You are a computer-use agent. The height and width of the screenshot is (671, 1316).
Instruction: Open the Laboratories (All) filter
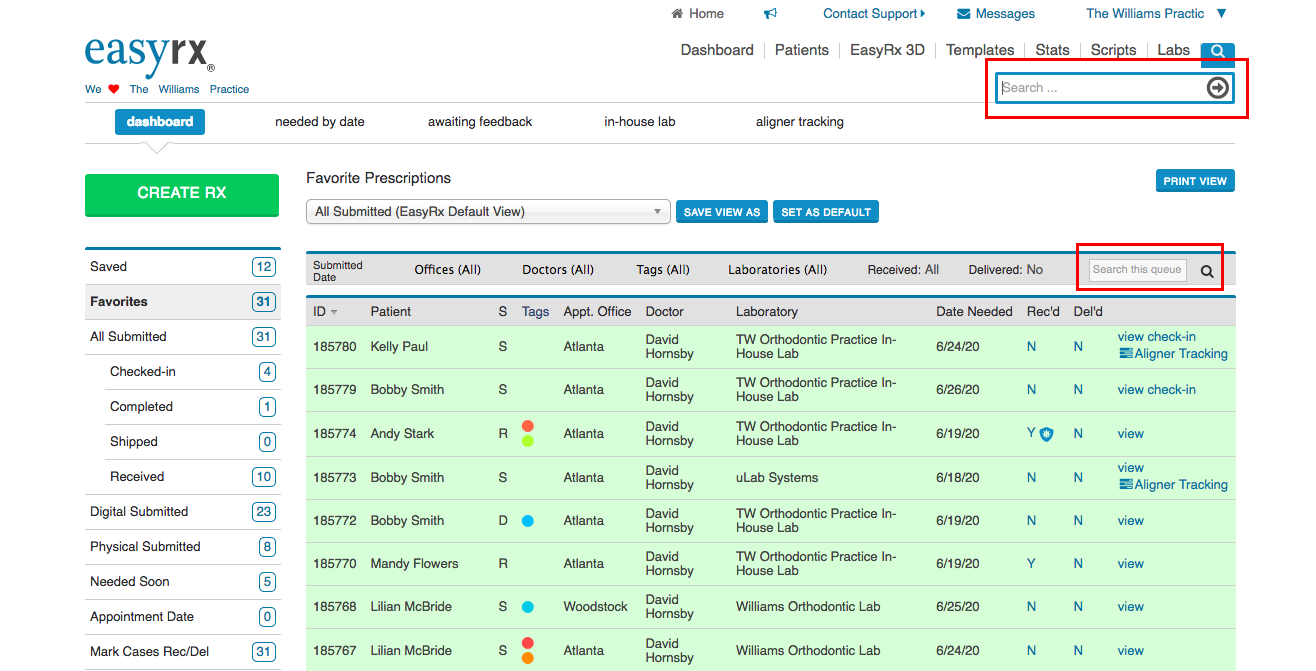pos(778,270)
